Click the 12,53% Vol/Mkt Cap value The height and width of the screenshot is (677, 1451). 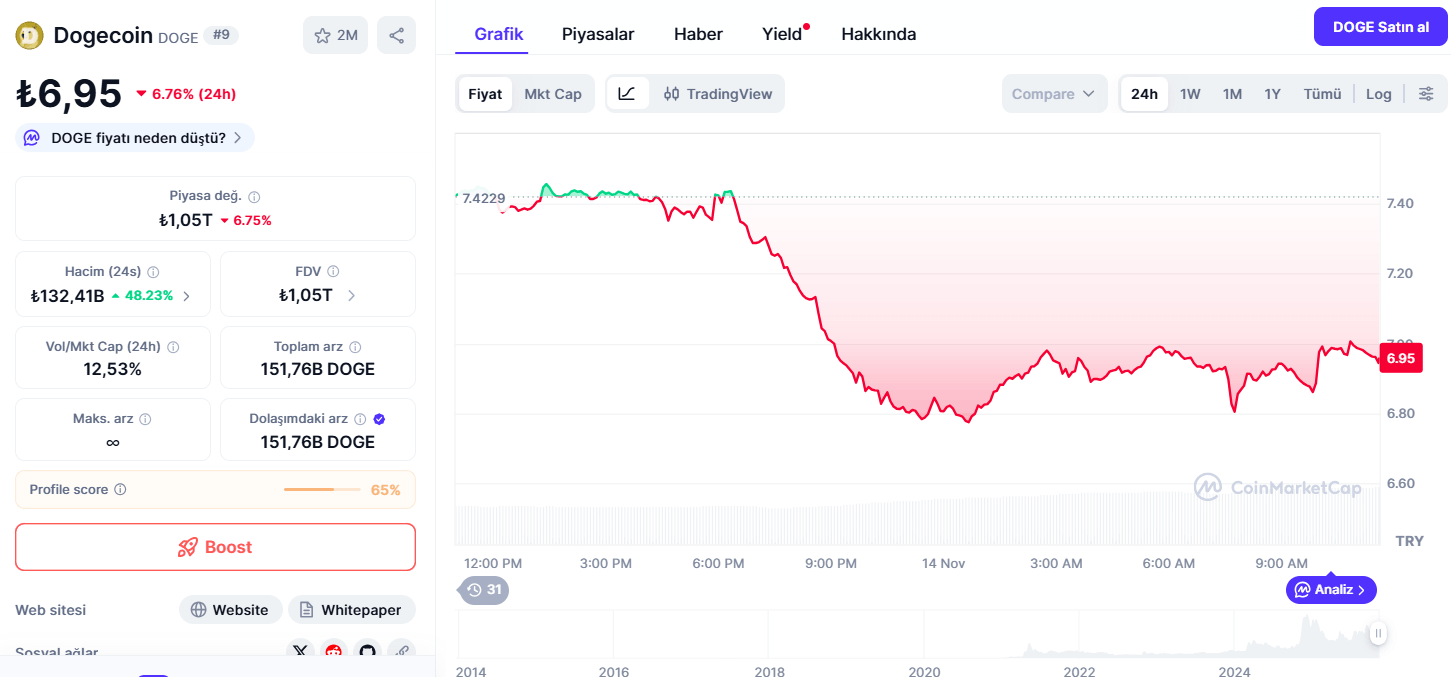pos(113,369)
